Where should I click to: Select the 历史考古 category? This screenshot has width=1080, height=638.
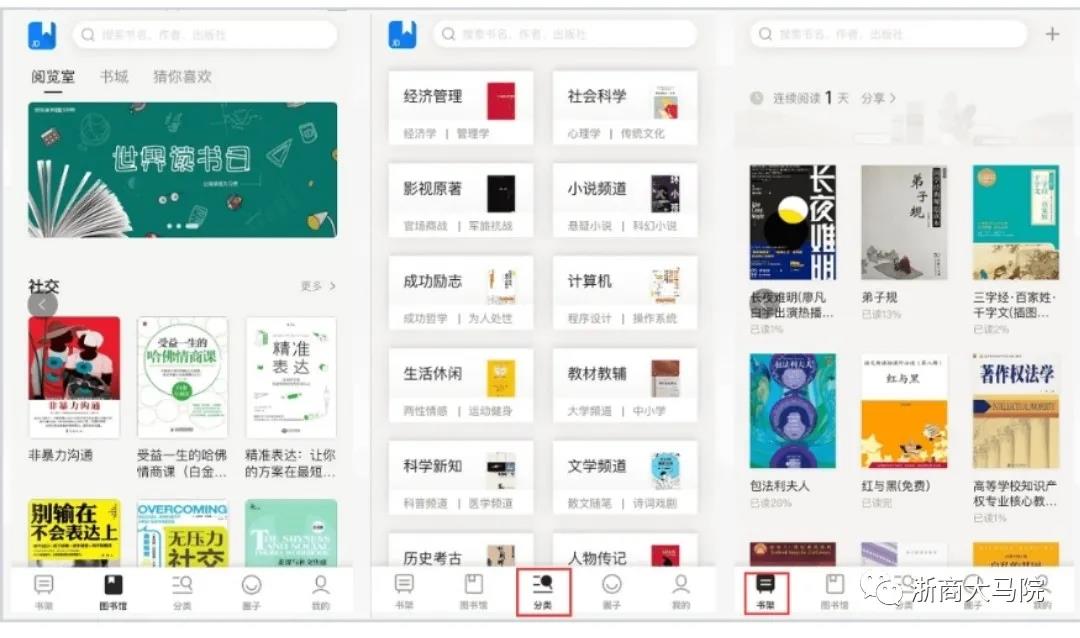[x=461, y=550]
